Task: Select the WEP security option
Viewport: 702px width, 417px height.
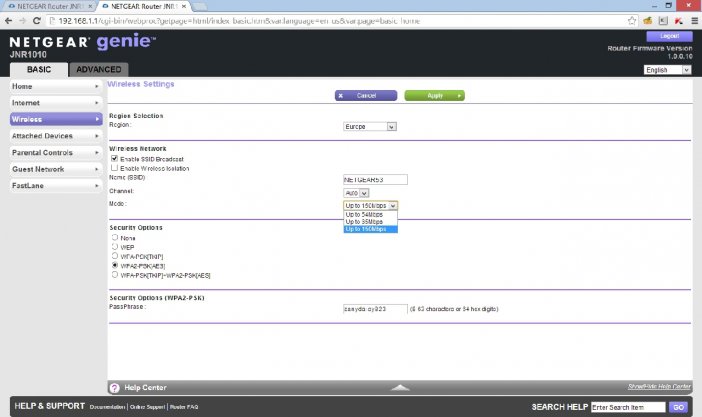Action: (115, 247)
